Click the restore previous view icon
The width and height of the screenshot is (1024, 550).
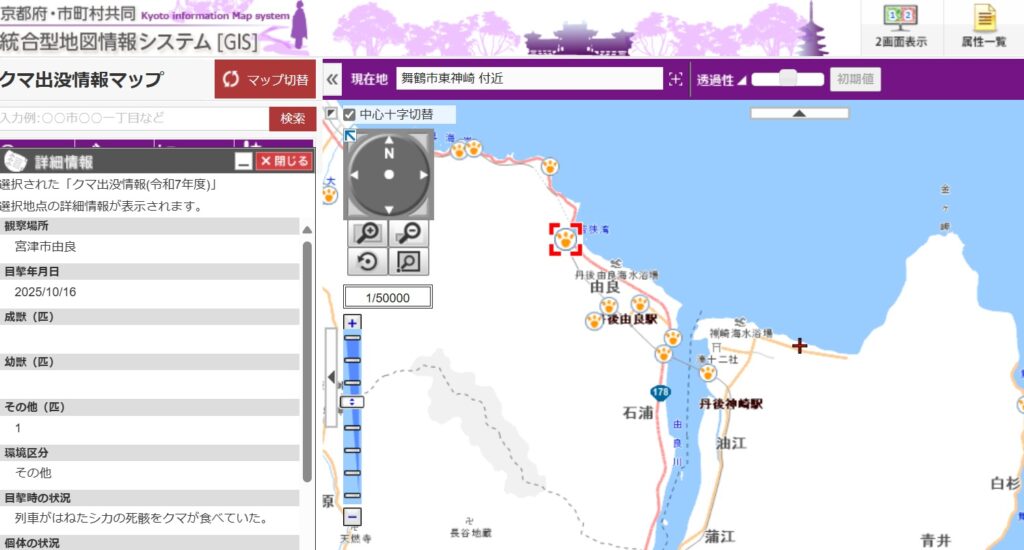[x=368, y=262]
